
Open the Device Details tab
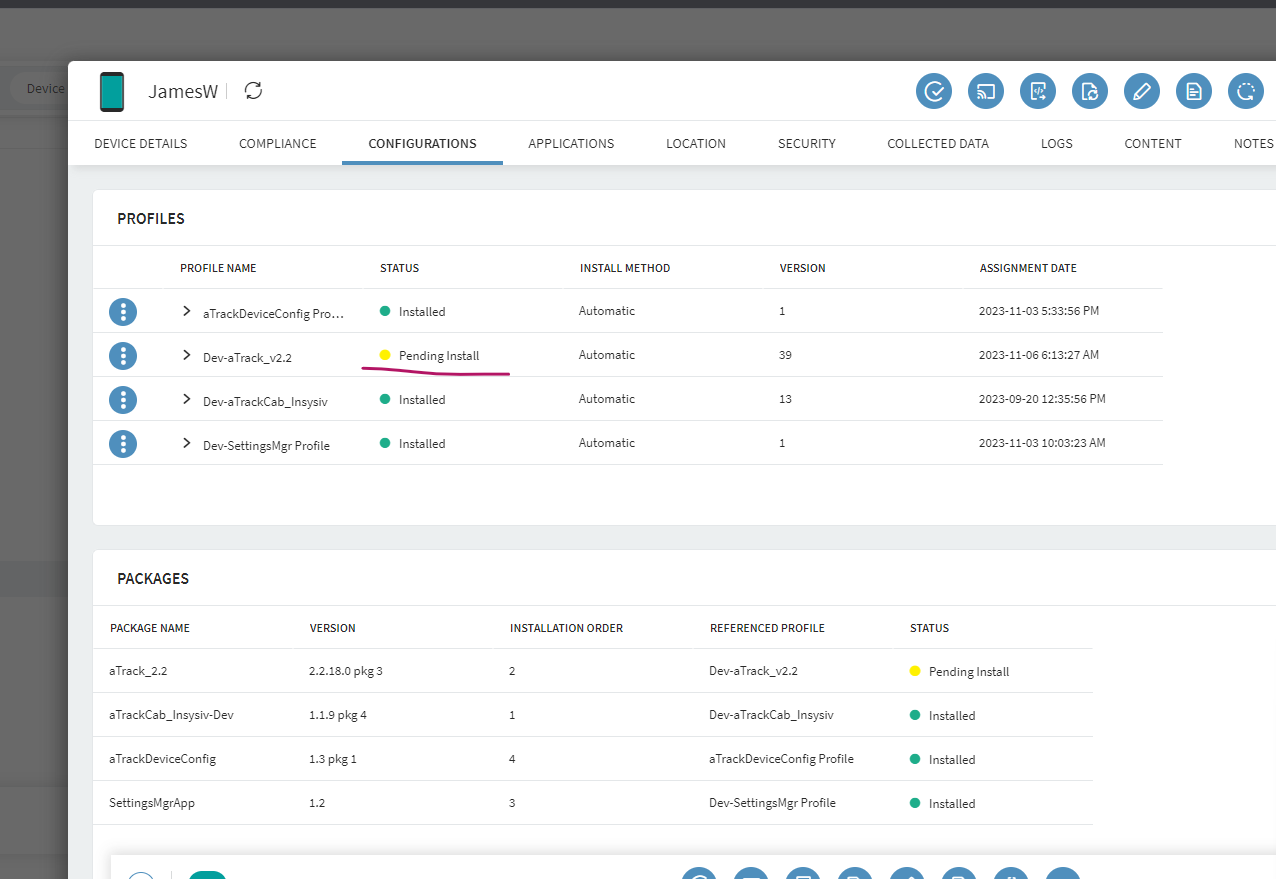tap(140, 143)
